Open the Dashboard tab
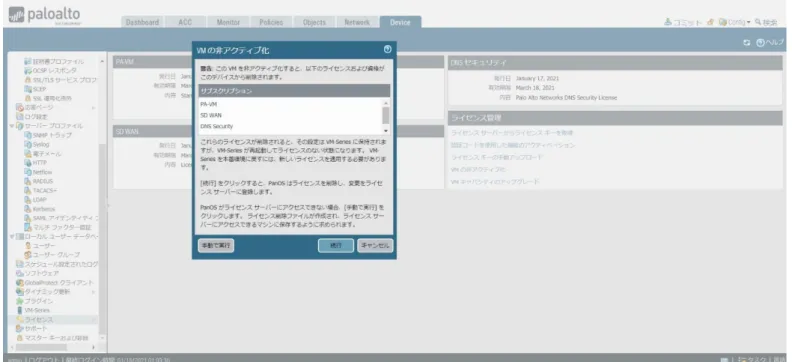The width and height of the screenshot is (792, 362). click(x=142, y=22)
